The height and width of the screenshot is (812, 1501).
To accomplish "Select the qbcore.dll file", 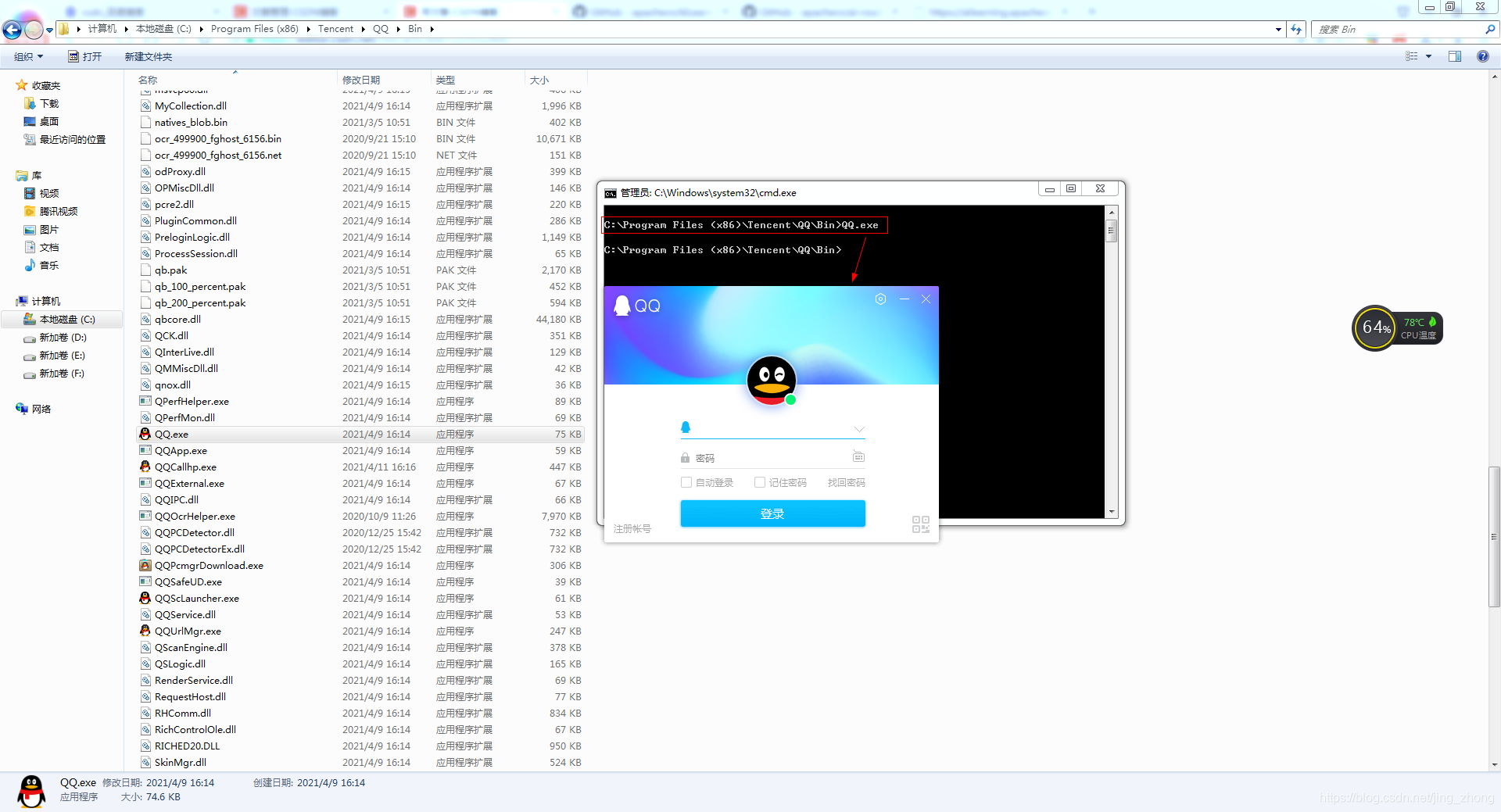I will click(x=360, y=319).
